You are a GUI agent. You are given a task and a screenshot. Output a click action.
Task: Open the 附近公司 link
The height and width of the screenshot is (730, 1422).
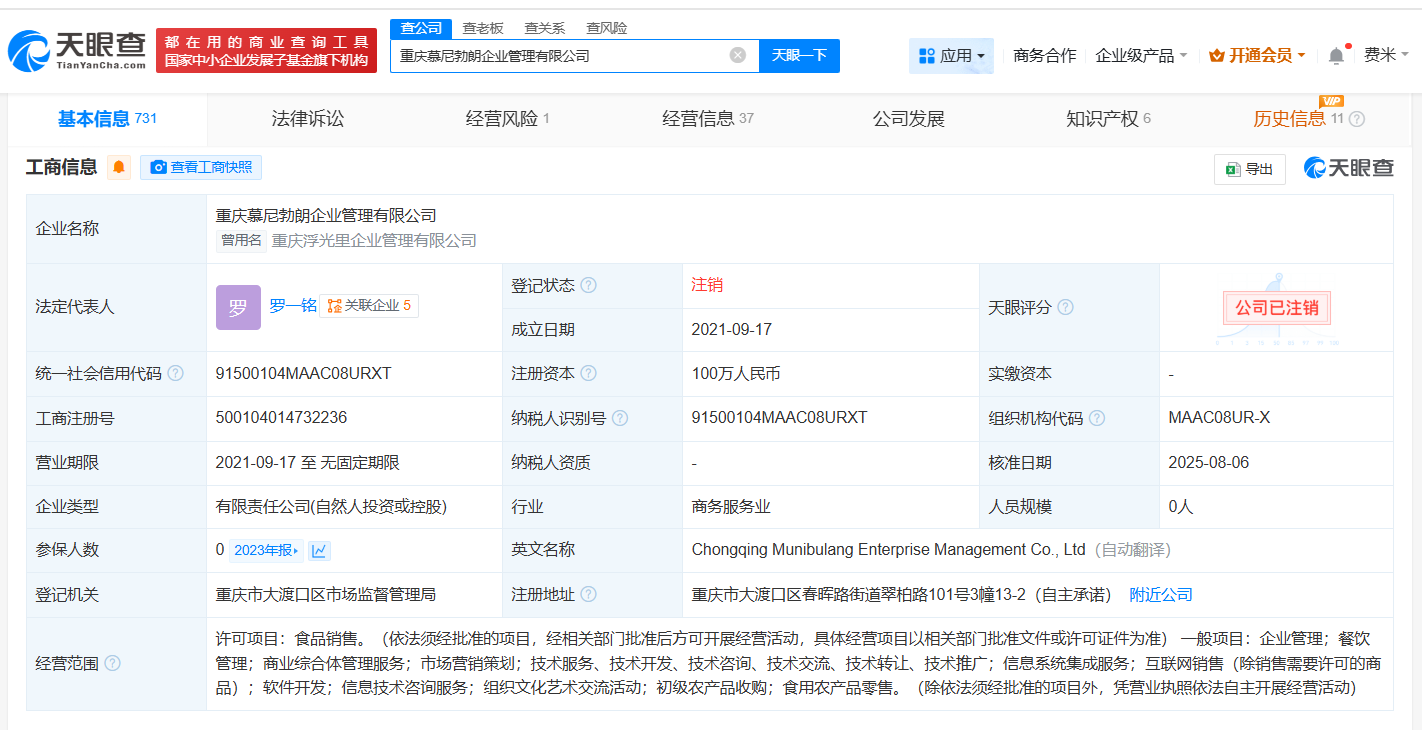point(1160,593)
